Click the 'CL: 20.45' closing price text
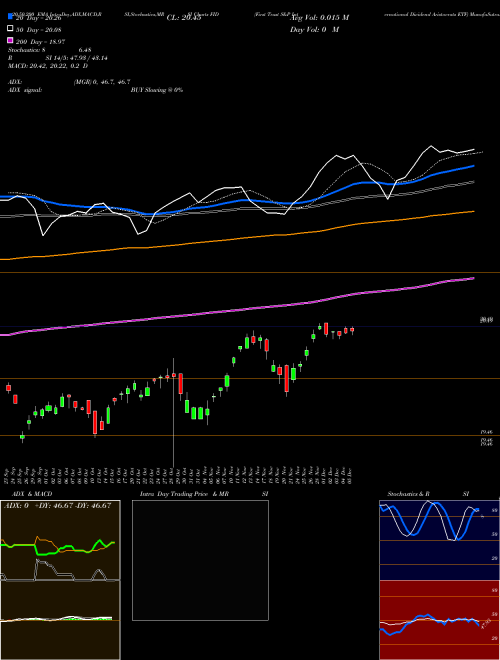The image size is (500, 660). click(184, 18)
